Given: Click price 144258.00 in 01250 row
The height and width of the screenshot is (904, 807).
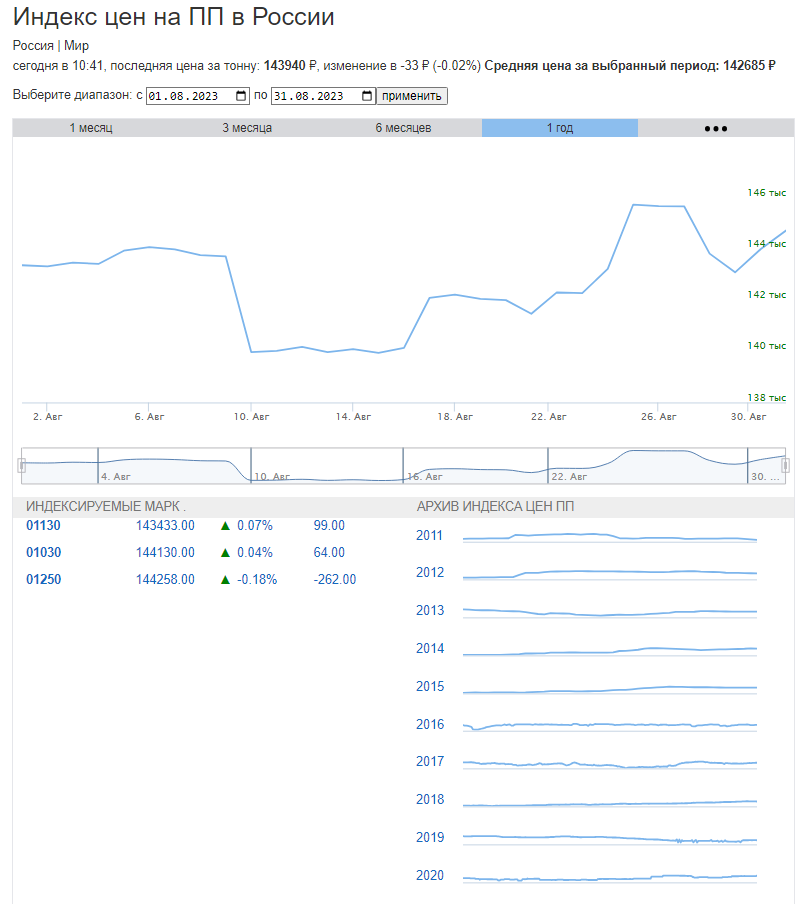Looking at the screenshot, I should 165,579.
